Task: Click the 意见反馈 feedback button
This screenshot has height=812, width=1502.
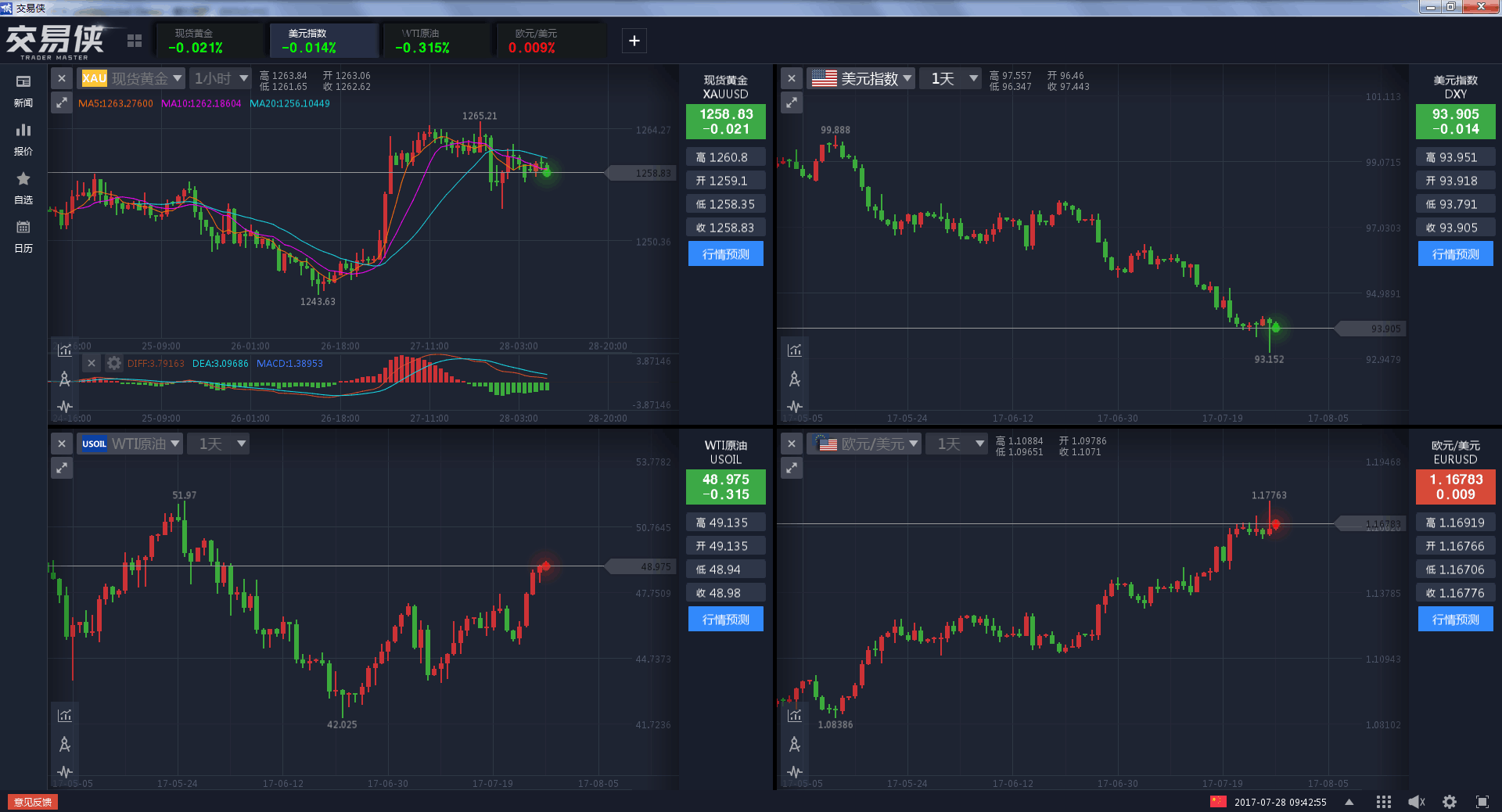Action: pyautogui.click(x=33, y=802)
